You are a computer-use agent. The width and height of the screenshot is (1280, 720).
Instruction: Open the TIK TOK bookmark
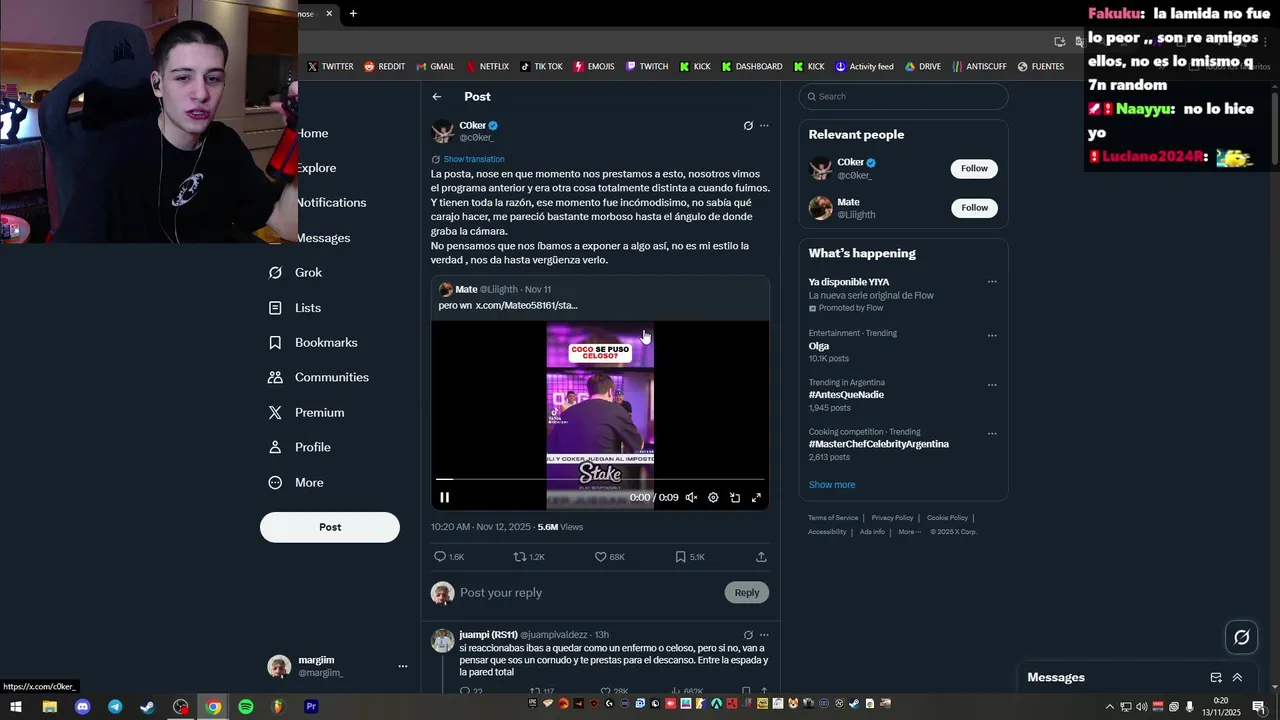click(541, 67)
